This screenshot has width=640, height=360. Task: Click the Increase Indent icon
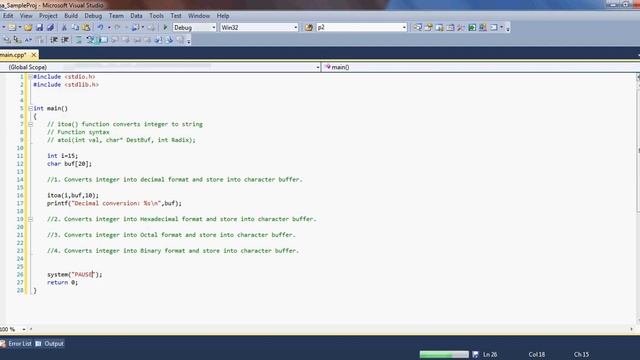click(x=65, y=40)
